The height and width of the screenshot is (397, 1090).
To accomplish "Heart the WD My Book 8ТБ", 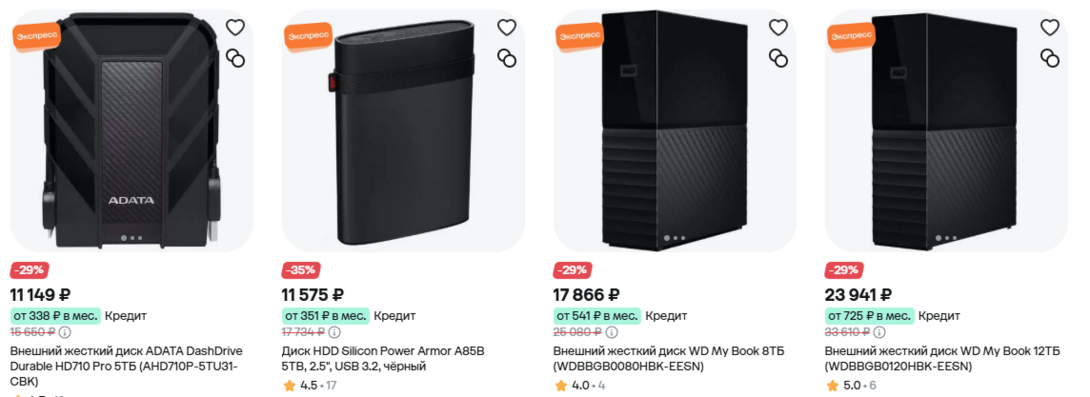I will 778,27.
